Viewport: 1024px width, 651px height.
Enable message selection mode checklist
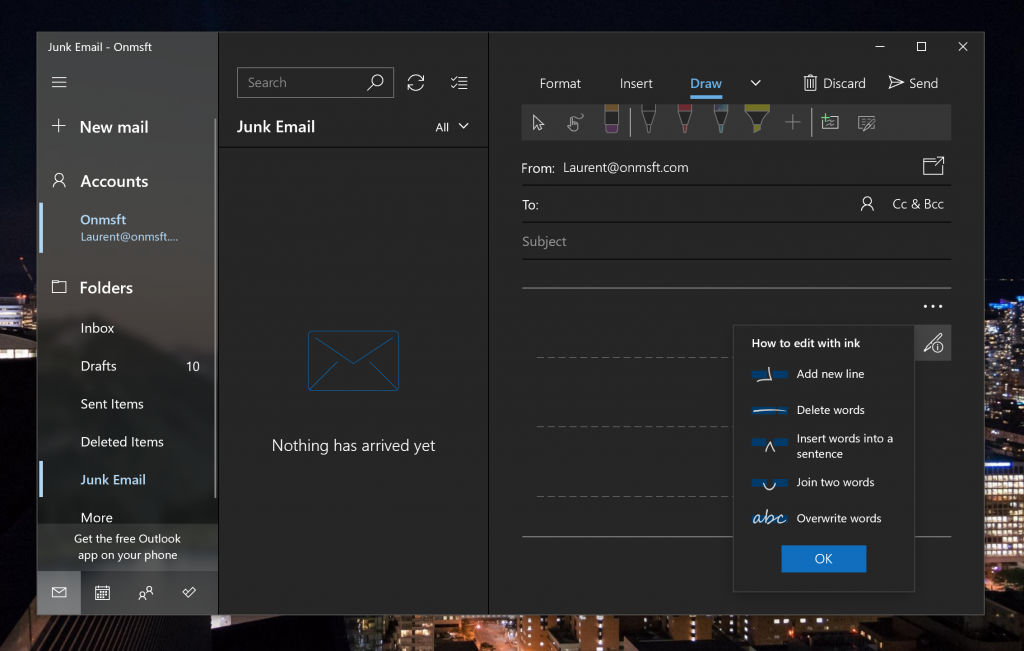459,83
